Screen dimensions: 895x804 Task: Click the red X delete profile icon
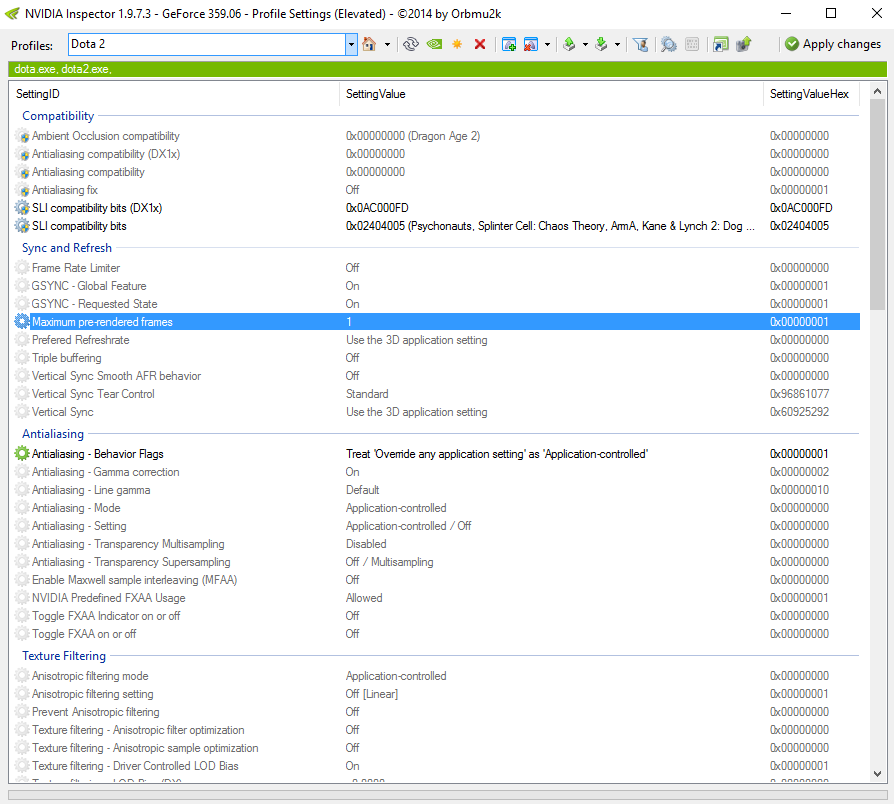pyautogui.click(x=480, y=44)
